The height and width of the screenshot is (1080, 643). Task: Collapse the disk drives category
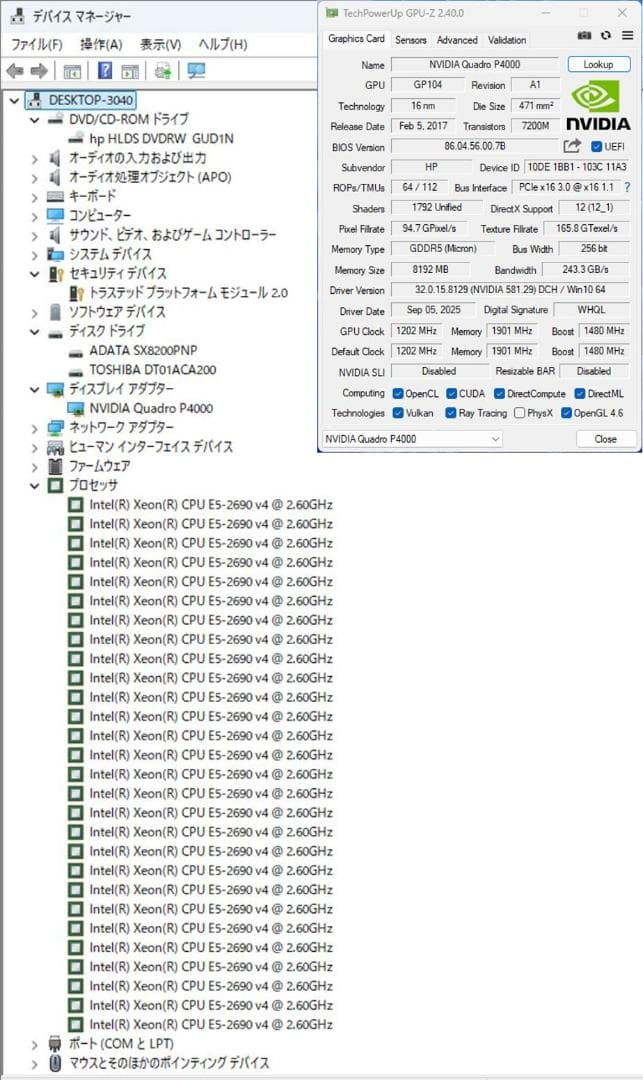click(34, 332)
